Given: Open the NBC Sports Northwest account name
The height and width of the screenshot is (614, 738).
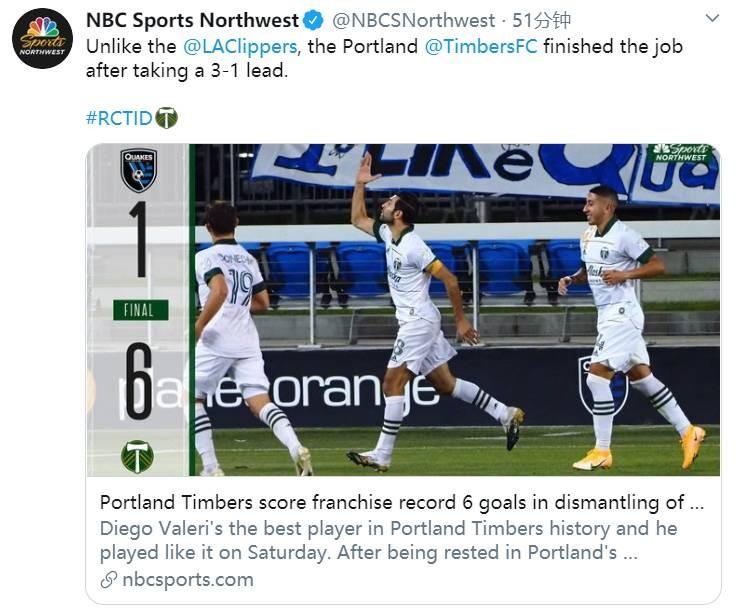Looking at the screenshot, I should pyautogui.click(x=192, y=20).
